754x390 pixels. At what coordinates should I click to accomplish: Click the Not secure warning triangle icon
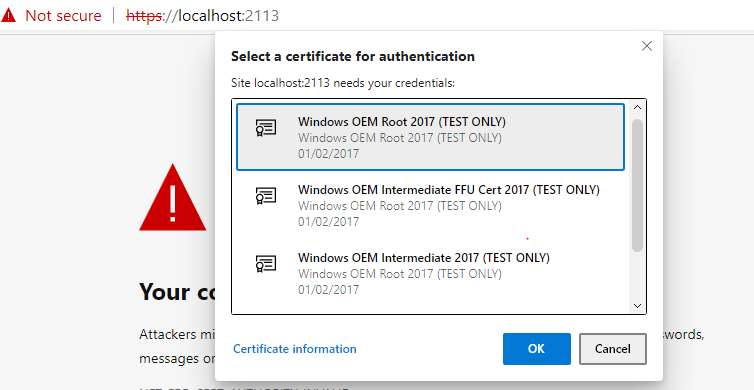click(8, 15)
